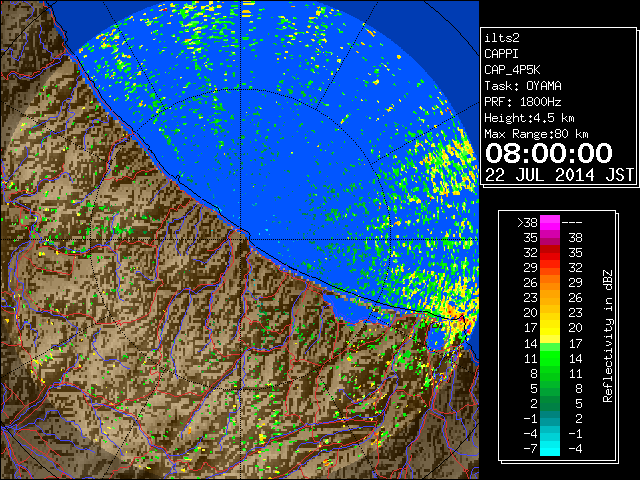Screen dimensions: 640x480
Task: Click the 'Task: OYAMA' text
Action: pos(523,86)
